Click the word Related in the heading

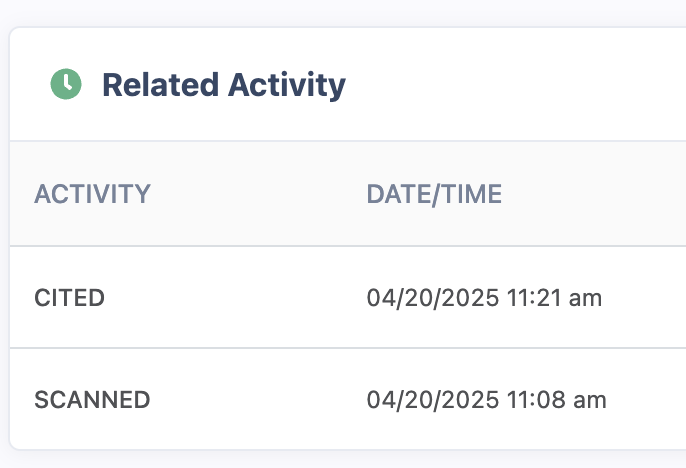tap(161, 85)
